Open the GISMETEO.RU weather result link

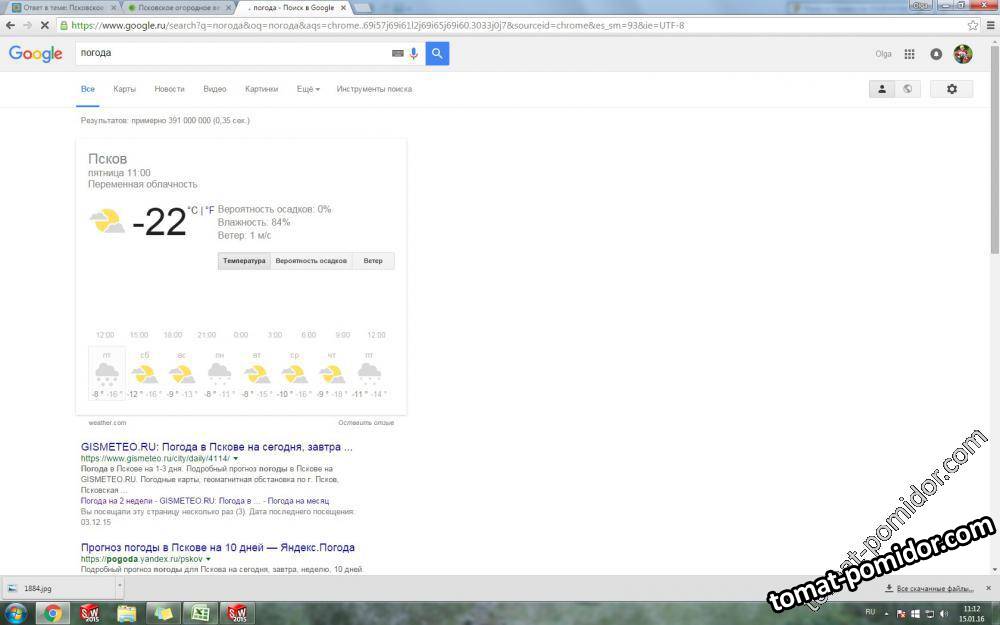coord(216,447)
